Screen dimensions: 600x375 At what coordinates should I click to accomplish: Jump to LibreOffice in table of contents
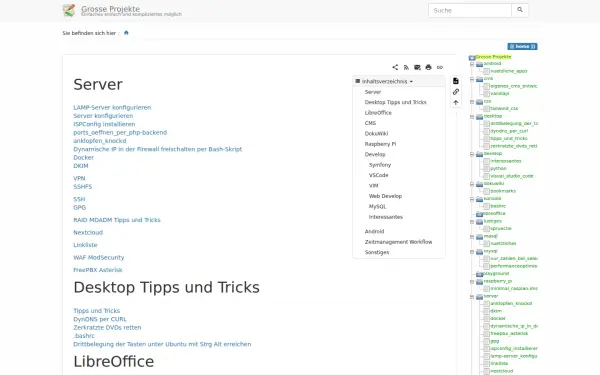point(378,112)
